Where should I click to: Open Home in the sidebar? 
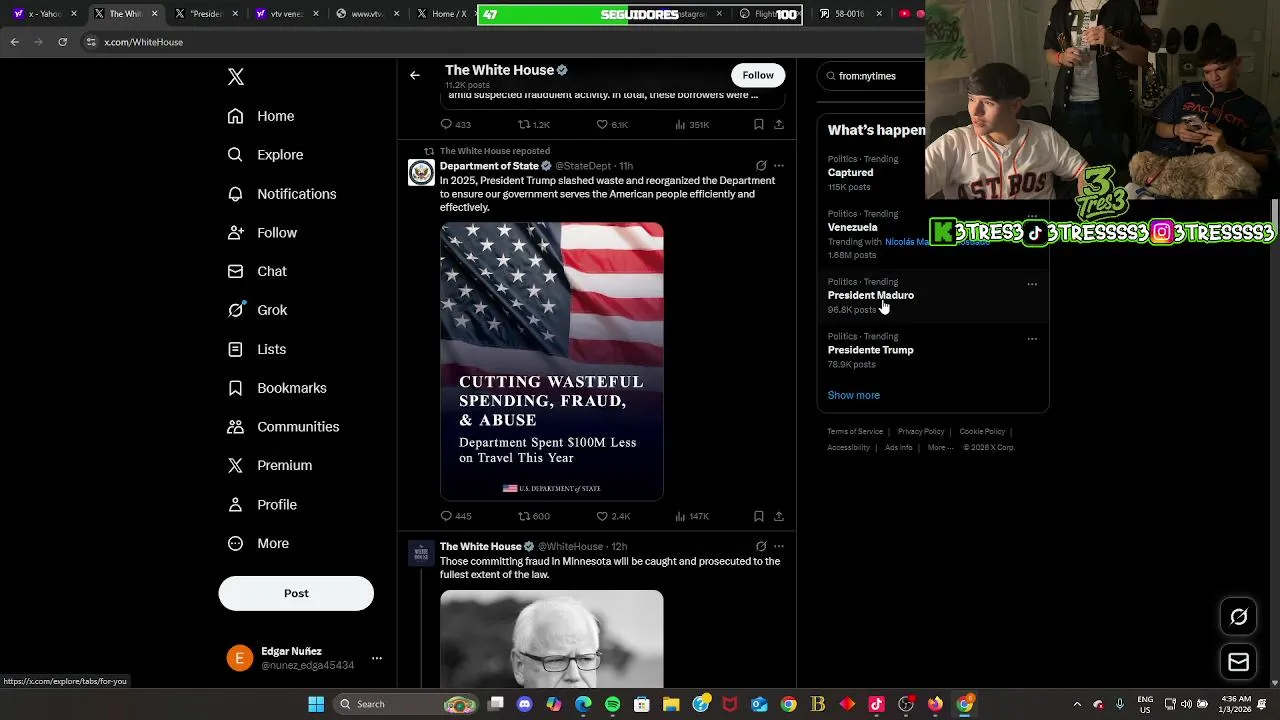261,116
